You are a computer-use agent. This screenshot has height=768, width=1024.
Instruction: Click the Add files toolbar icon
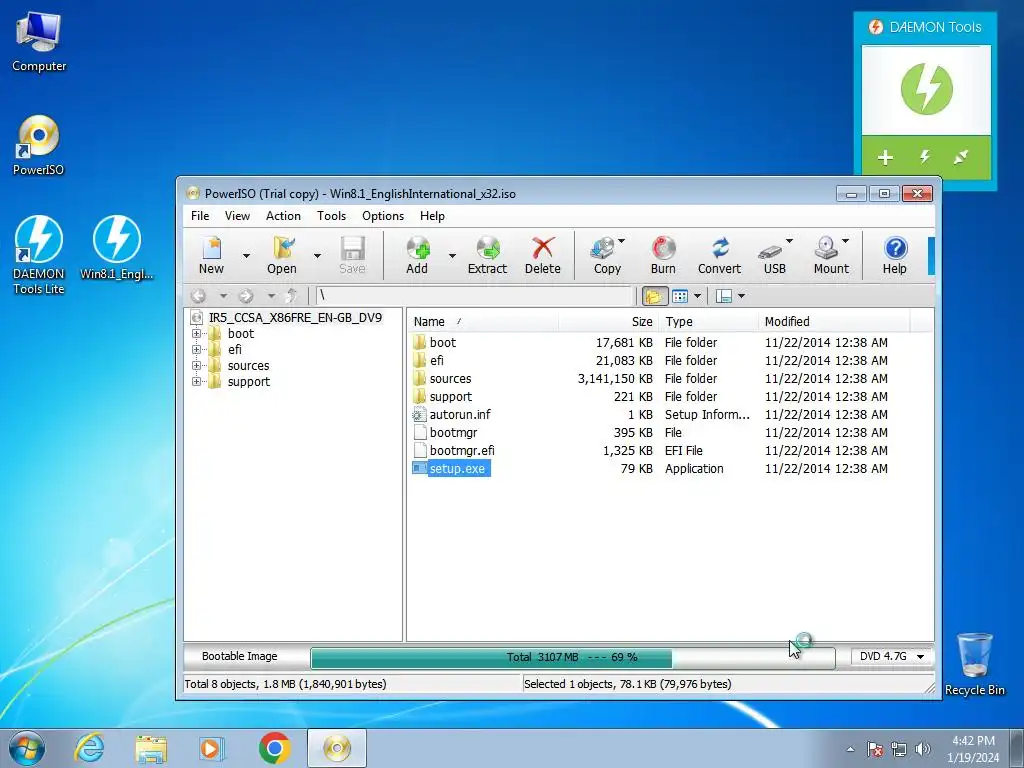coord(417,255)
